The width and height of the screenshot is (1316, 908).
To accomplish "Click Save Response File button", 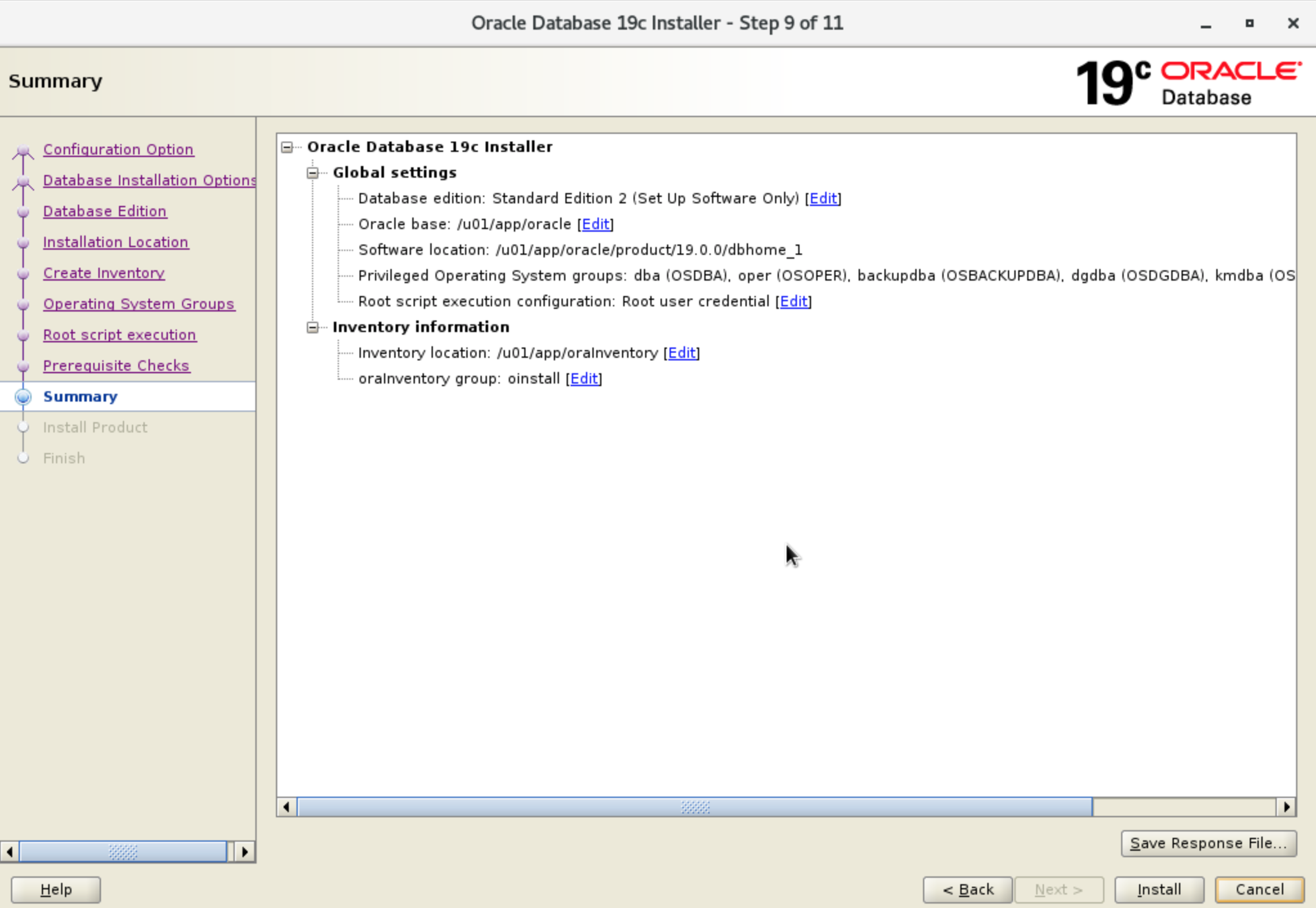I will [1208, 843].
